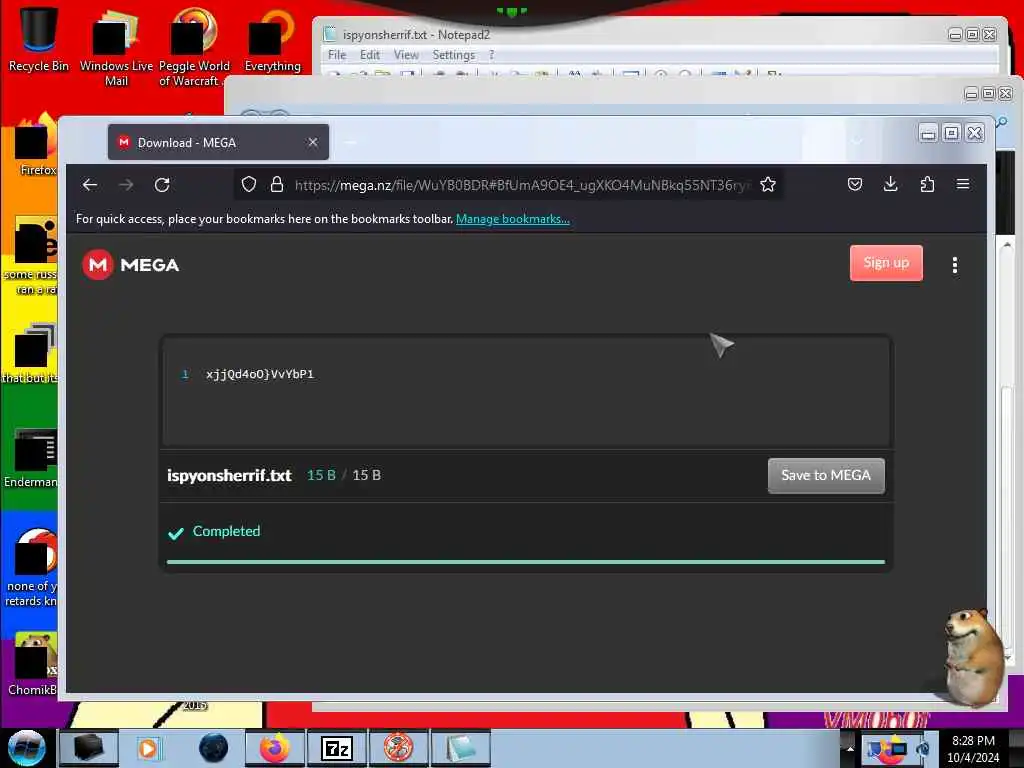The image size is (1024, 768).
Task: Go back with the browser back arrow
Action: click(90, 185)
